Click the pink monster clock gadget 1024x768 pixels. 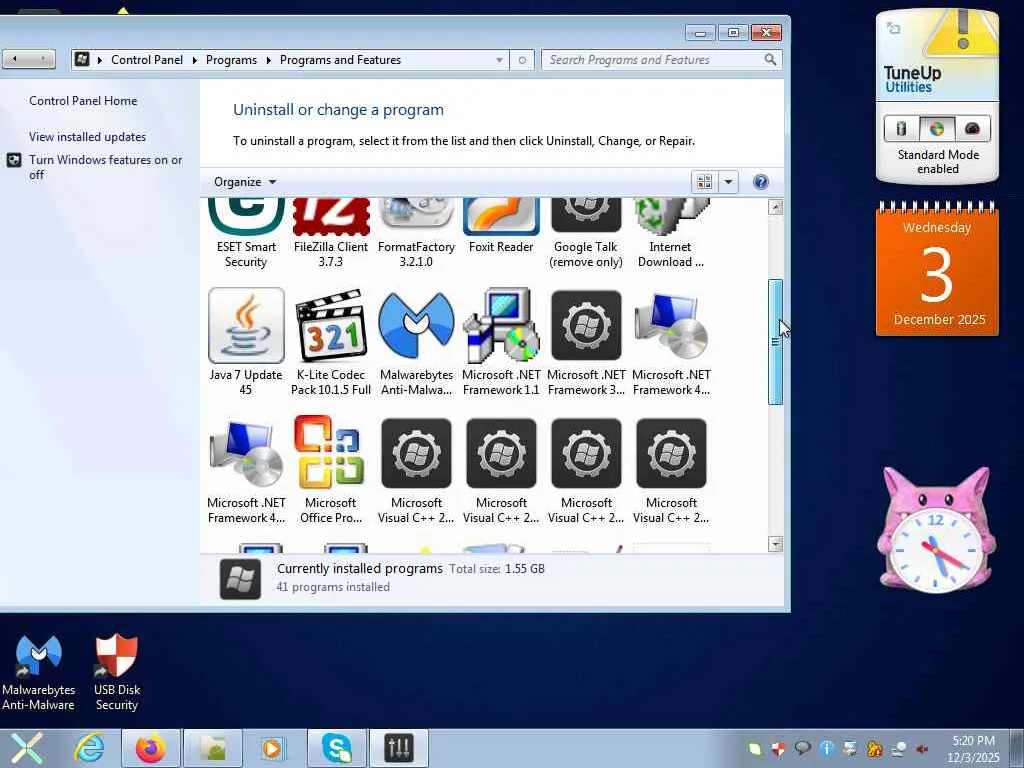click(x=936, y=530)
